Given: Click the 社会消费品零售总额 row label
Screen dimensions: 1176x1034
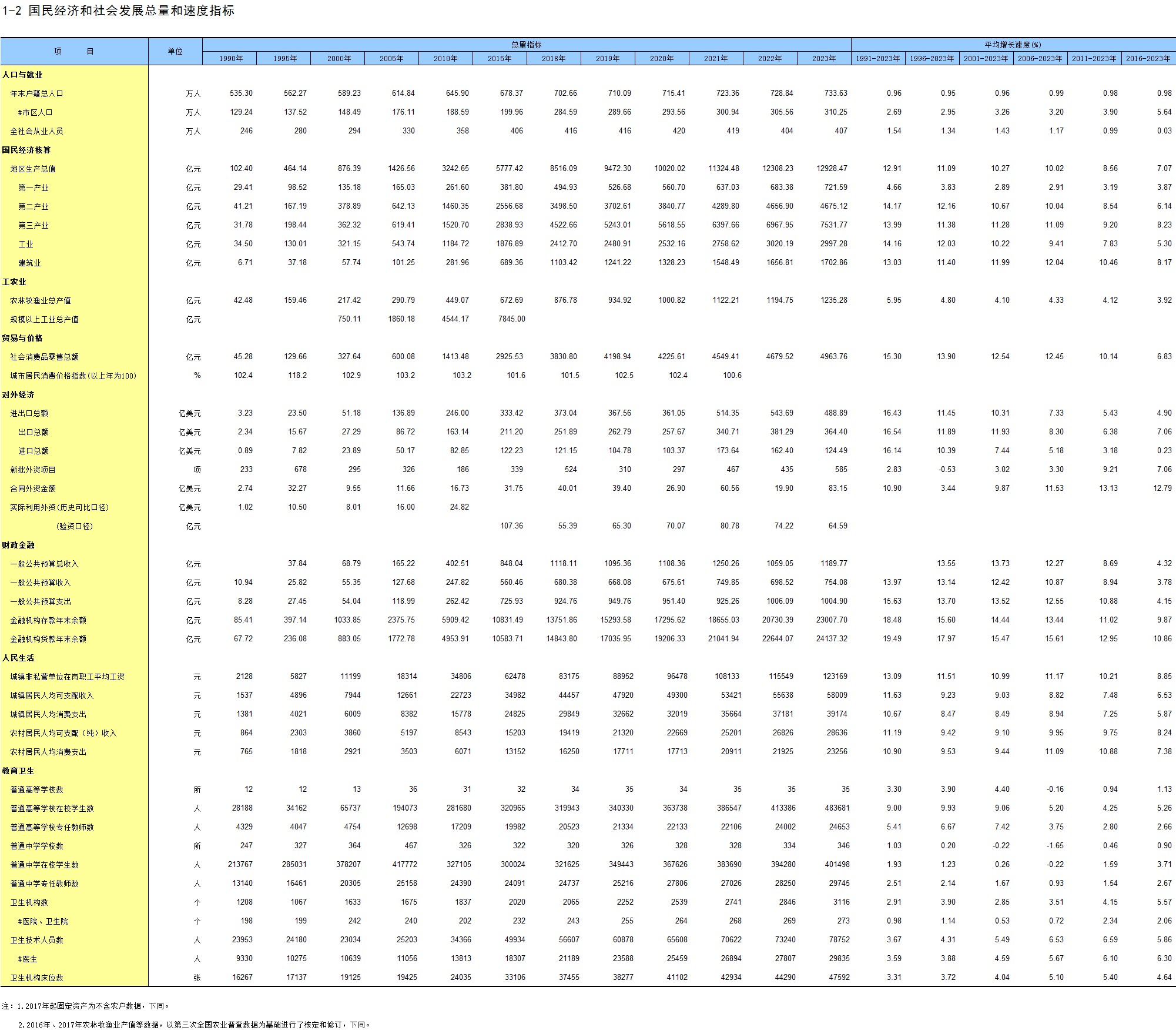Looking at the screenshot, I should point(44,357).
